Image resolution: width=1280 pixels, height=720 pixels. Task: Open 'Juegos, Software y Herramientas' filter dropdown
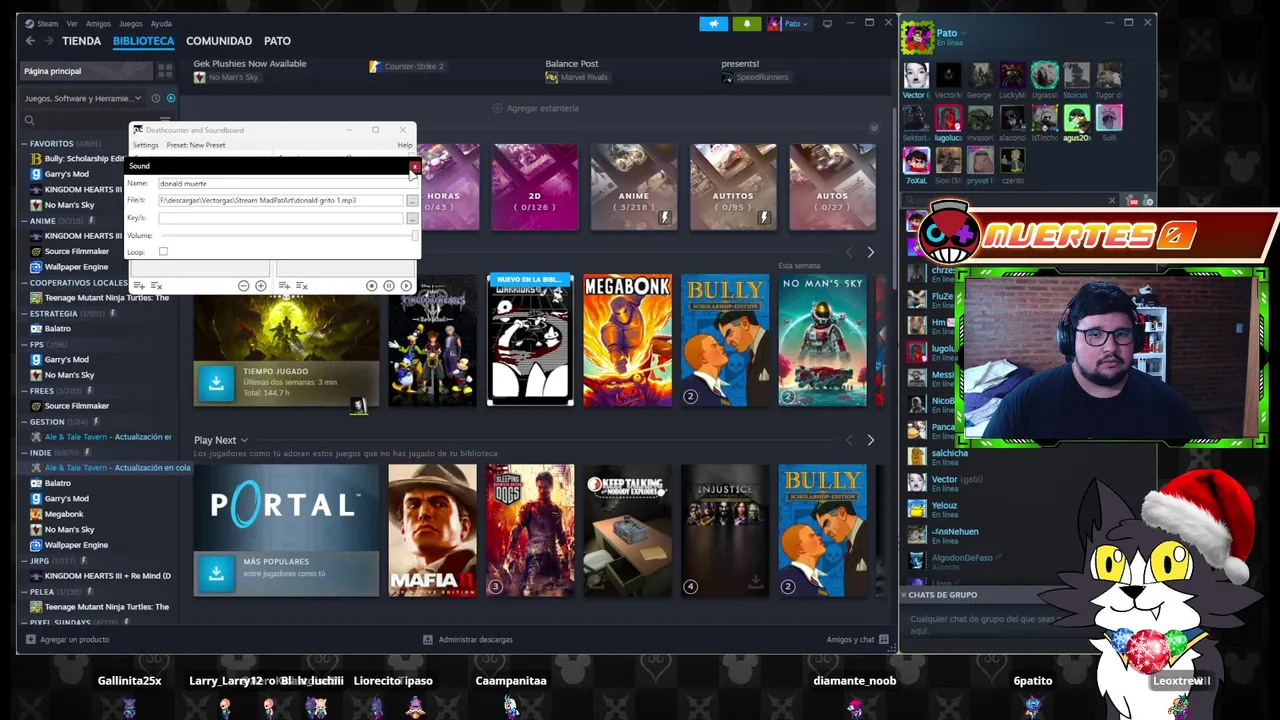coord(83,98)
